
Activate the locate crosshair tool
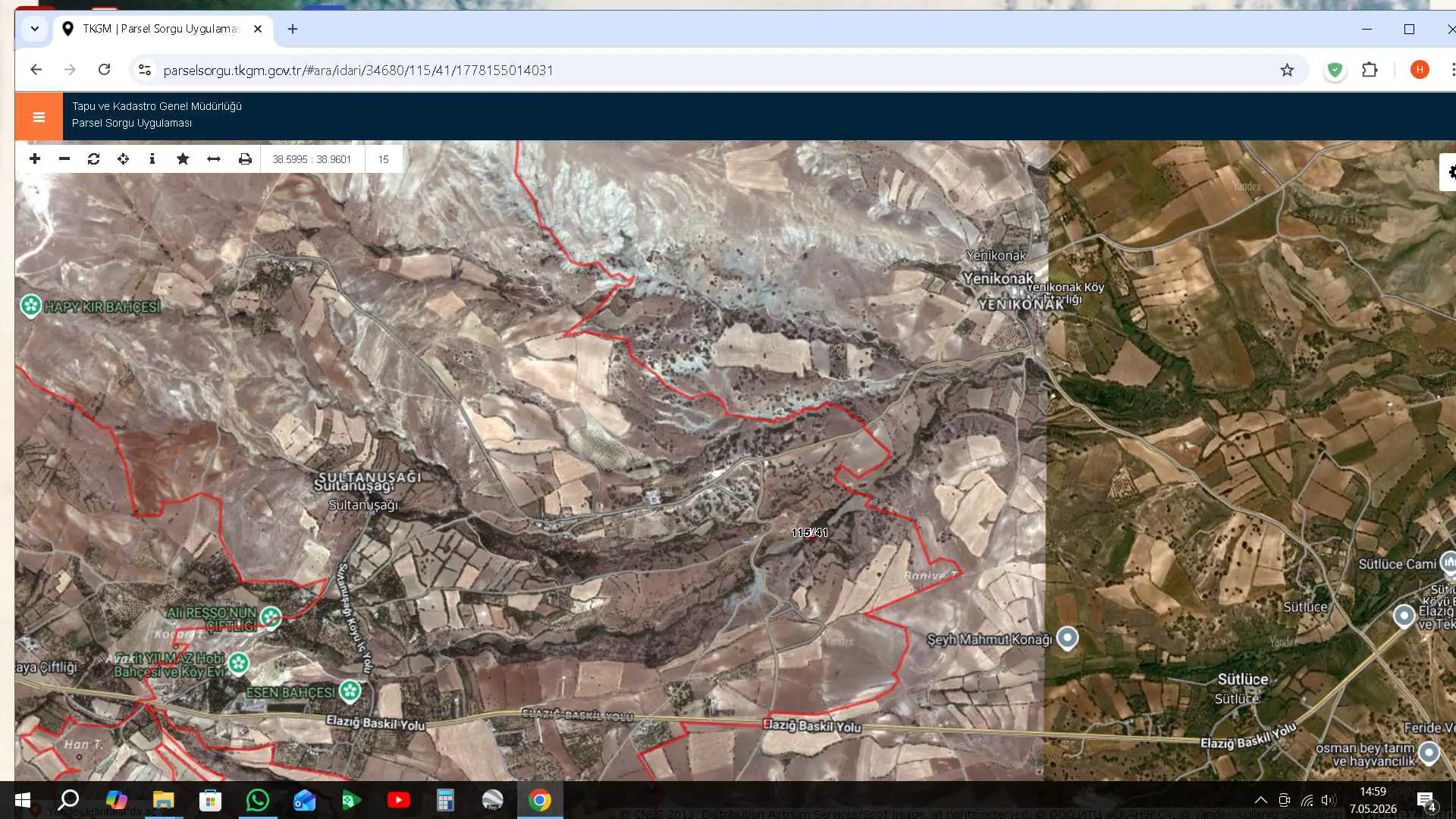(123, 159)
